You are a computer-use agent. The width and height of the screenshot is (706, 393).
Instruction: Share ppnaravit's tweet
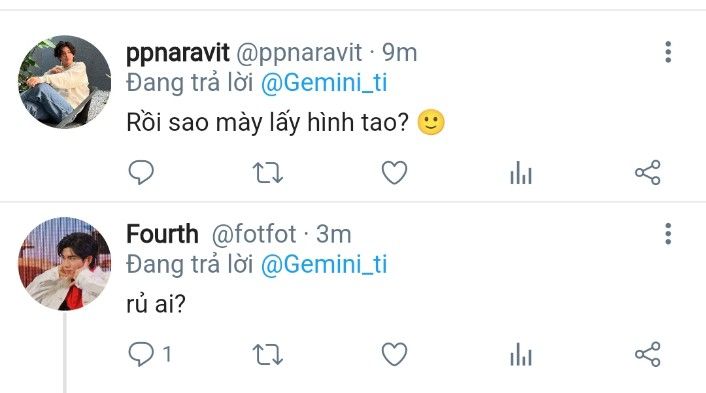click(647, 172)
